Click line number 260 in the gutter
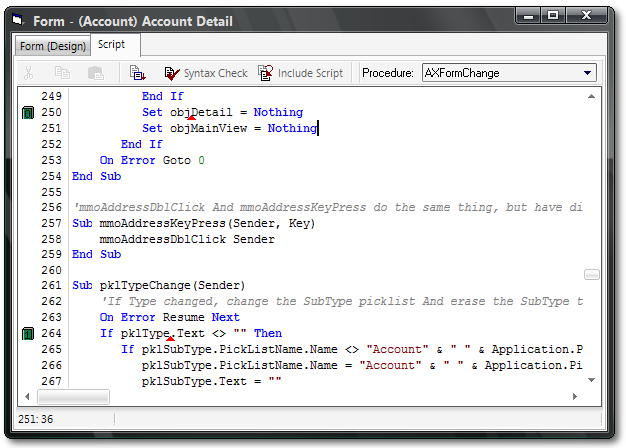The height and width of the screenshot is (448, 626). click(52, 270)
